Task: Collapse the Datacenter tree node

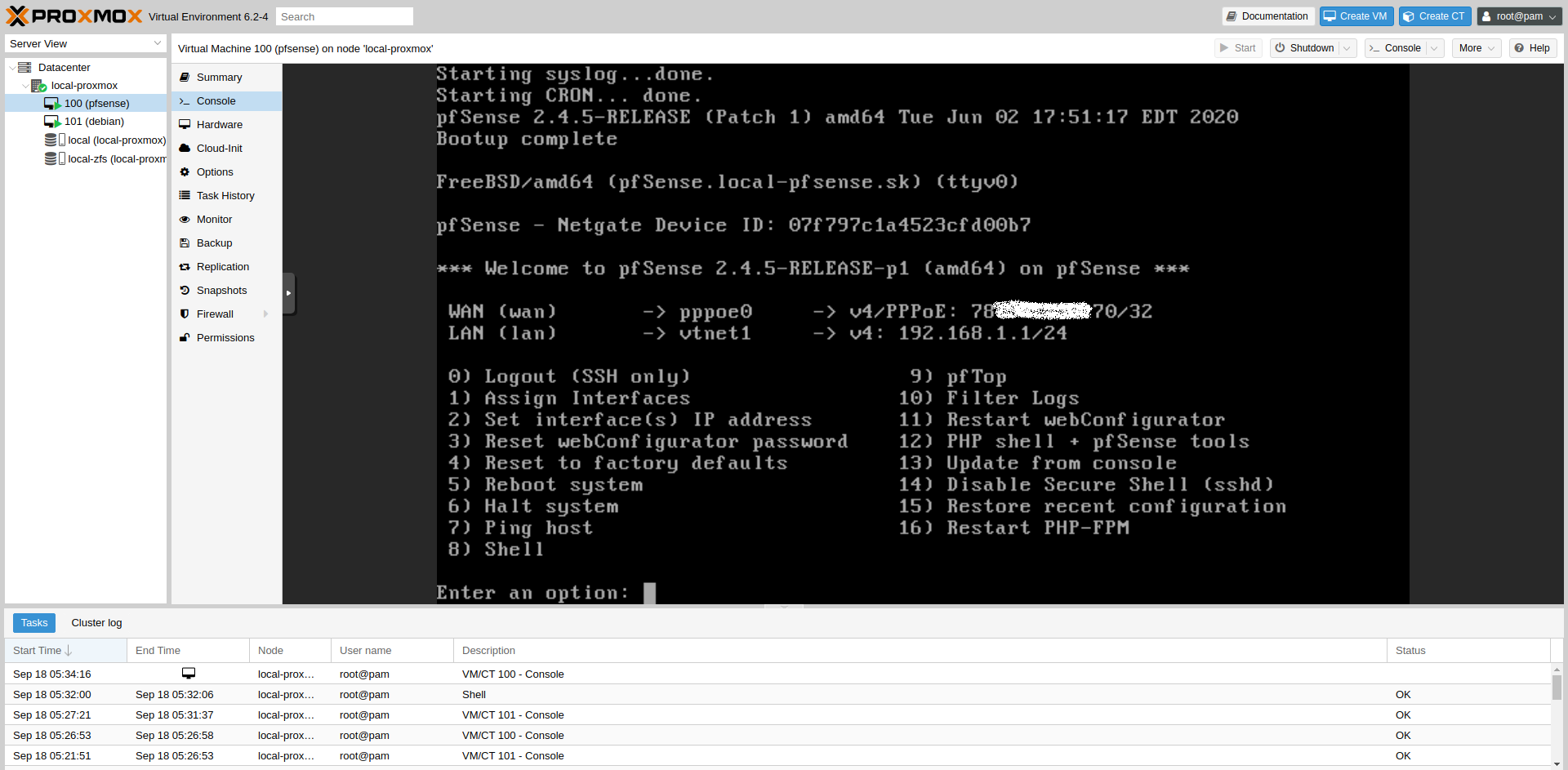Action: [x=11, y=68]
